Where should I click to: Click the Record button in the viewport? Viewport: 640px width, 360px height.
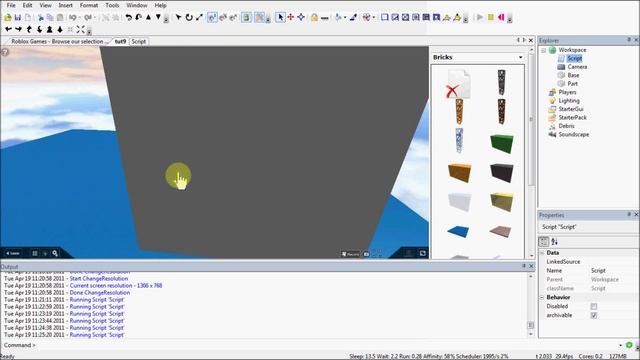(x=350, y=254)
